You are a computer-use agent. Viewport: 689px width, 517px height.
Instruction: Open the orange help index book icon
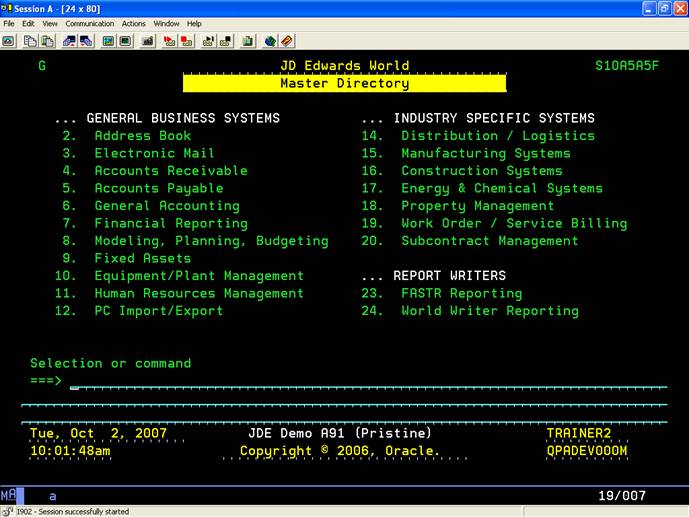tap(287, 41)
